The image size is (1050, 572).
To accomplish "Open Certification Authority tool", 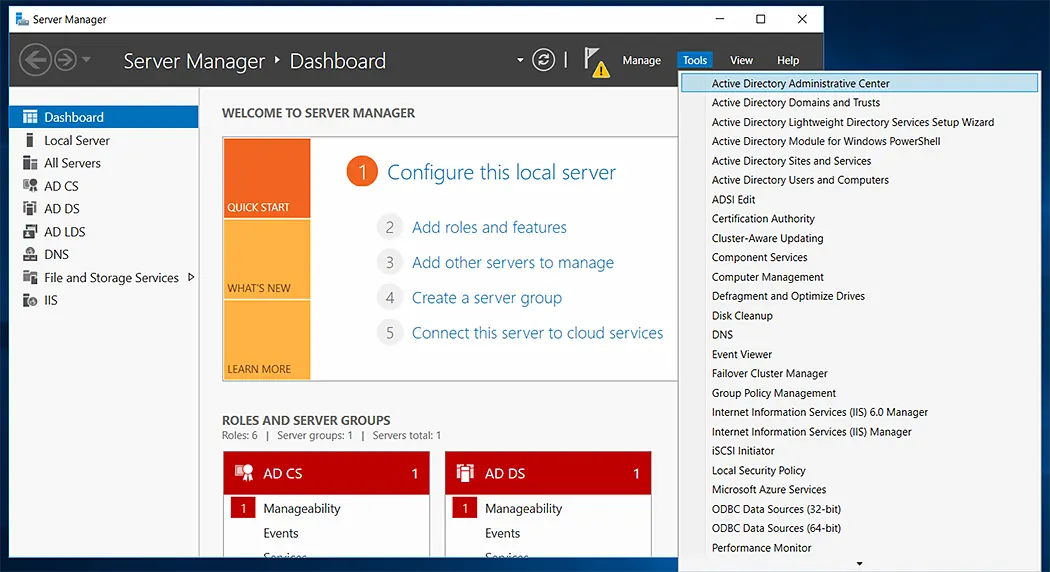I will (859, 218).
